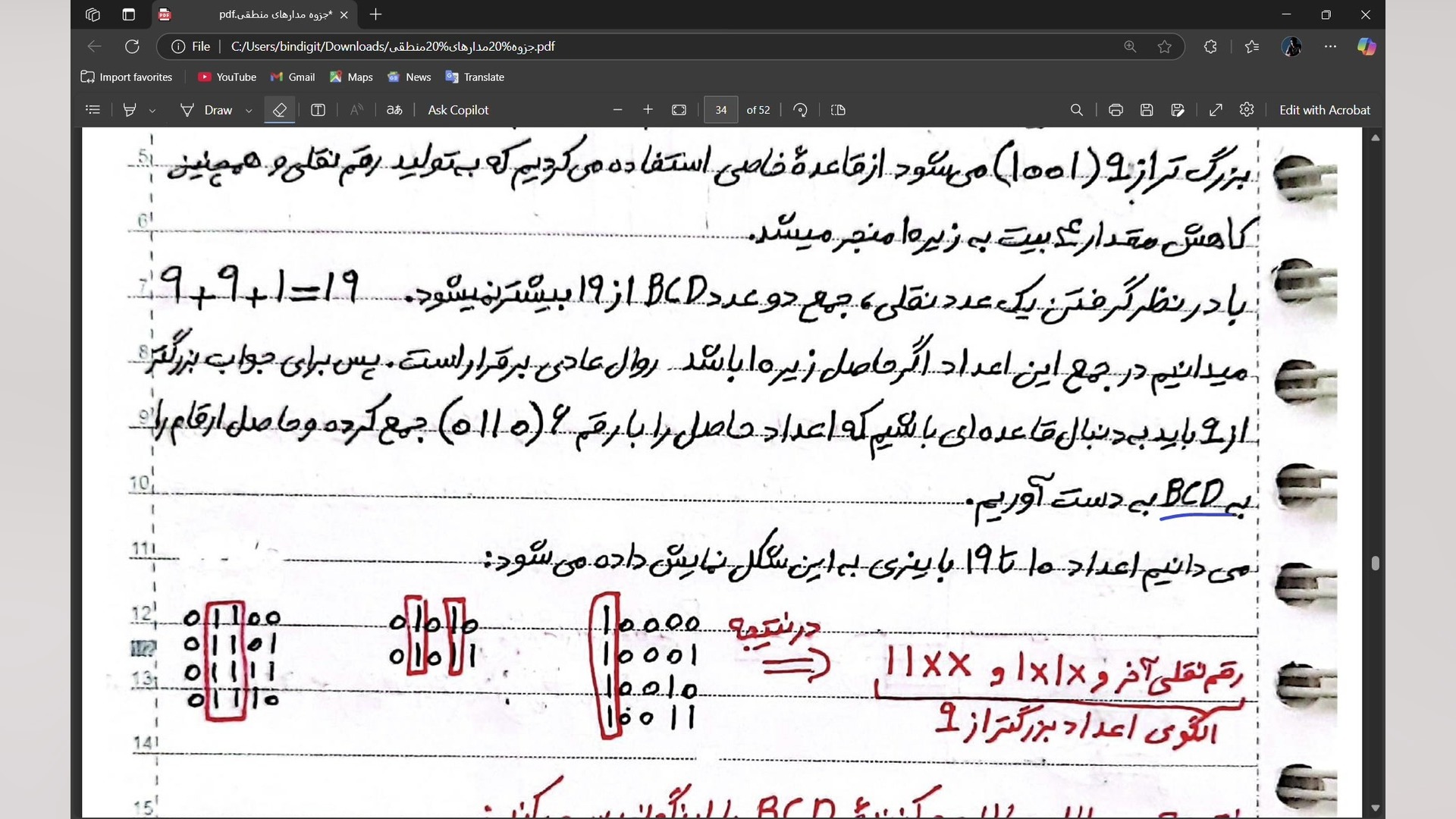
Task: Rotate the PDF page
Action: [800, 110]
